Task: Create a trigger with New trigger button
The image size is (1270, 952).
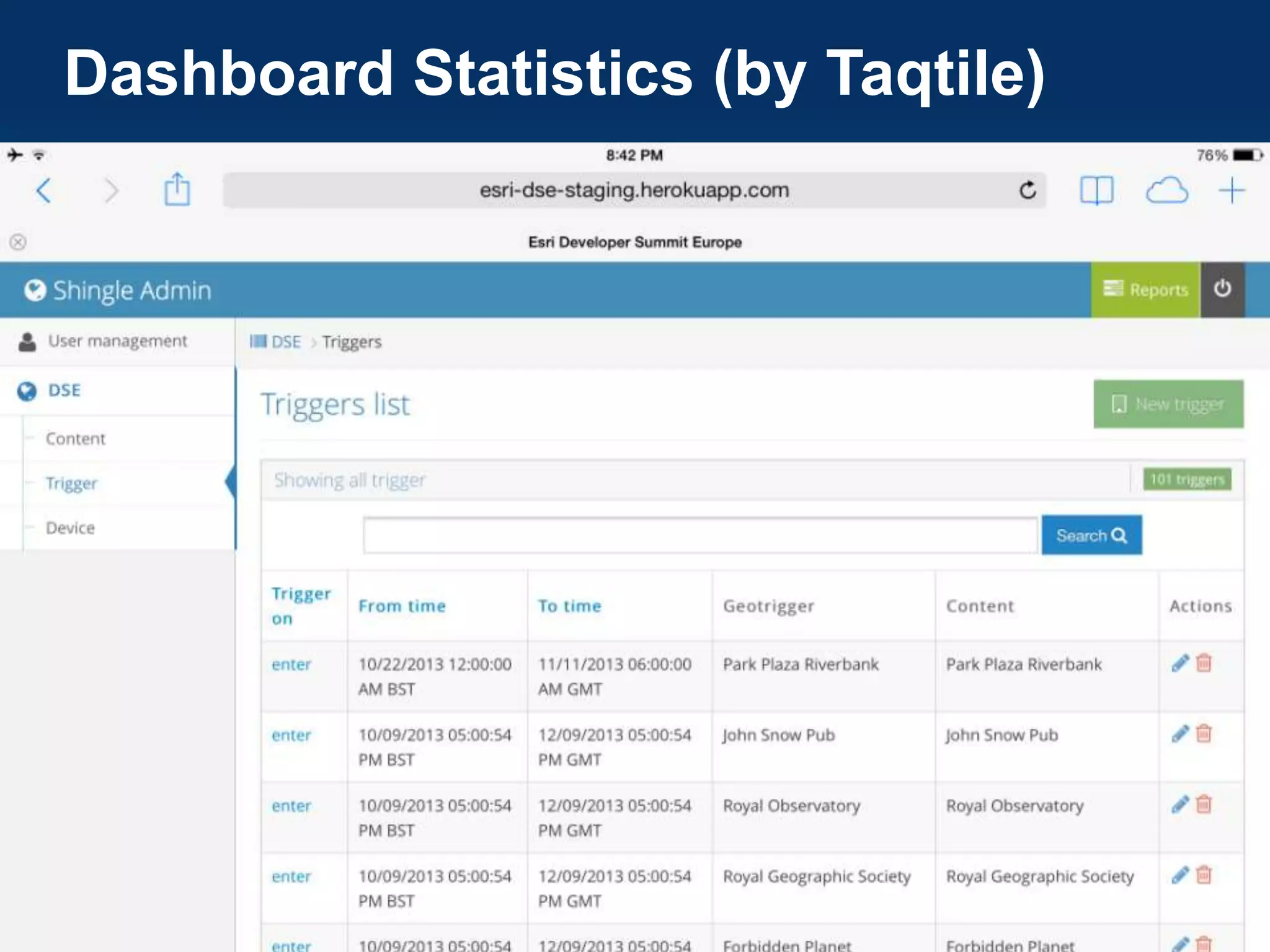Action: (x=1168, y=403)
